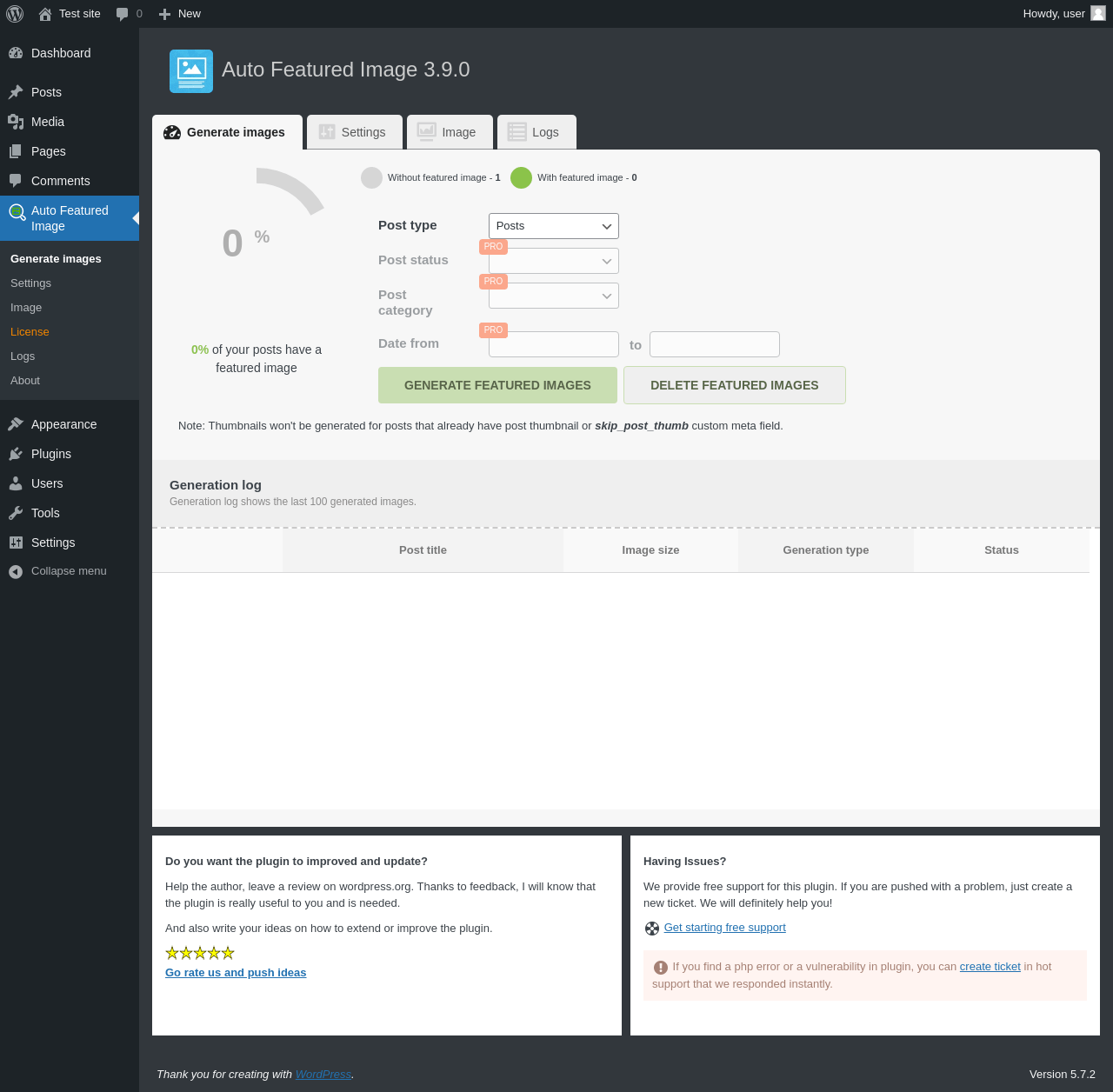Open About in sidebar submenu
This screenshot has width=1113, height=1092.
(x=25, y=381)
